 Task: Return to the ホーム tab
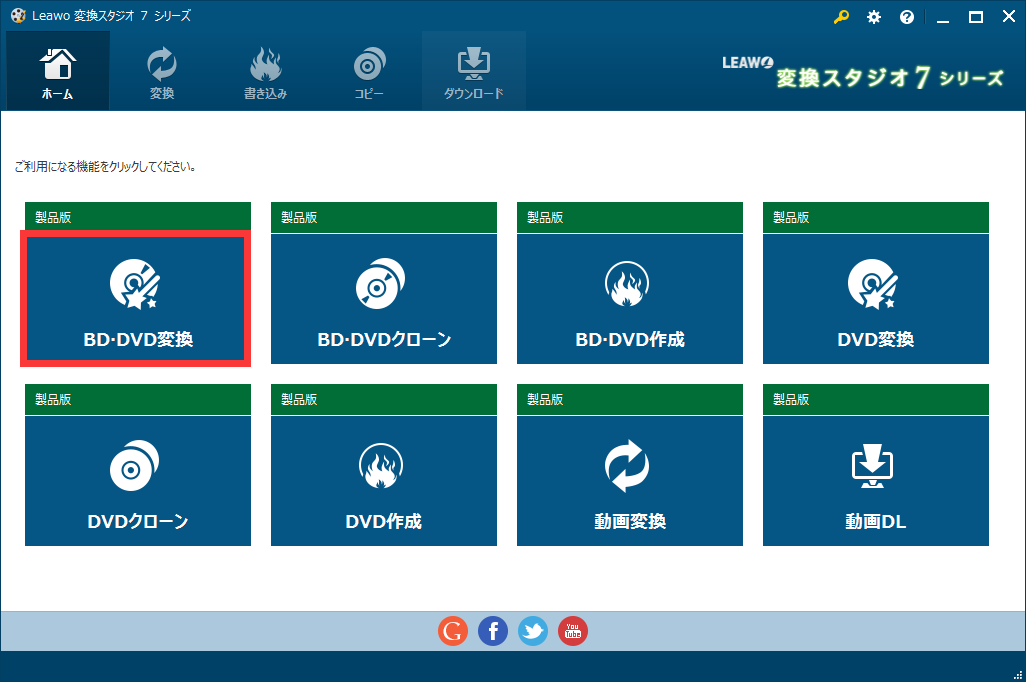pos(57,70)
